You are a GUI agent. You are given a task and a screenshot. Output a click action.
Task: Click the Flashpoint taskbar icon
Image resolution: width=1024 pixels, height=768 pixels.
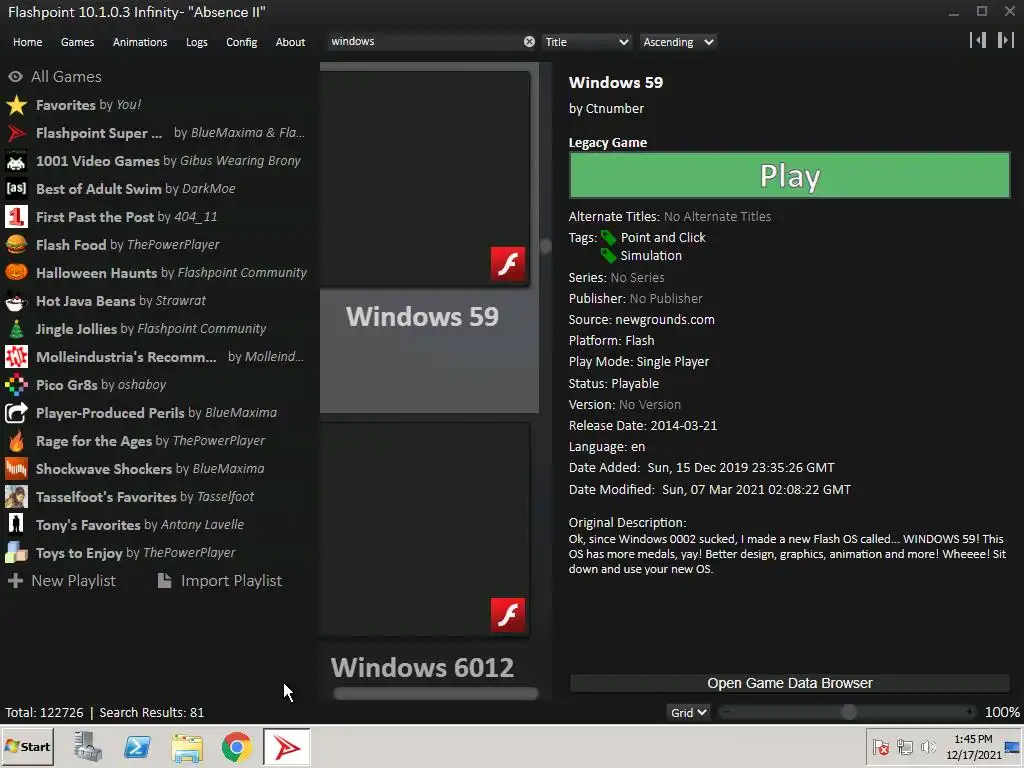[x=287, y=747]
